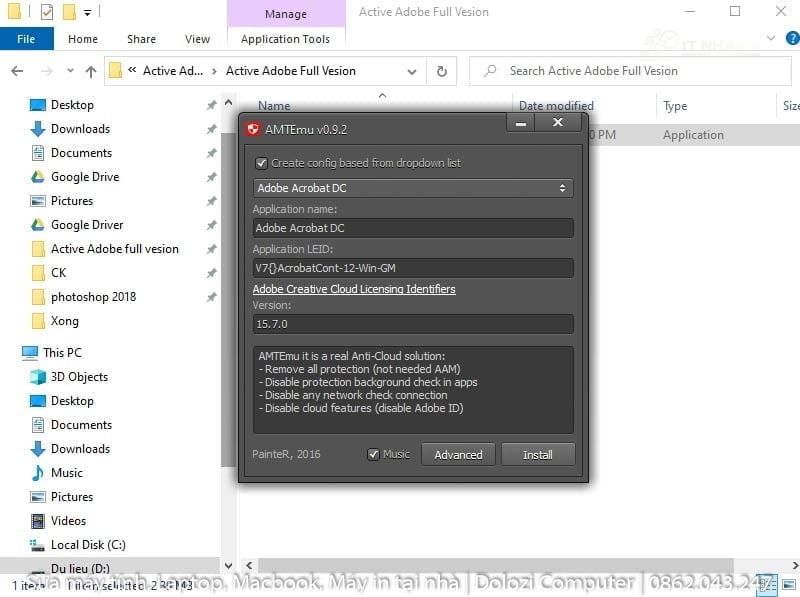Click the Google Drive icon in Quick access
The width and height of the screenshot is (800, 597).
(x=38, y=177)
